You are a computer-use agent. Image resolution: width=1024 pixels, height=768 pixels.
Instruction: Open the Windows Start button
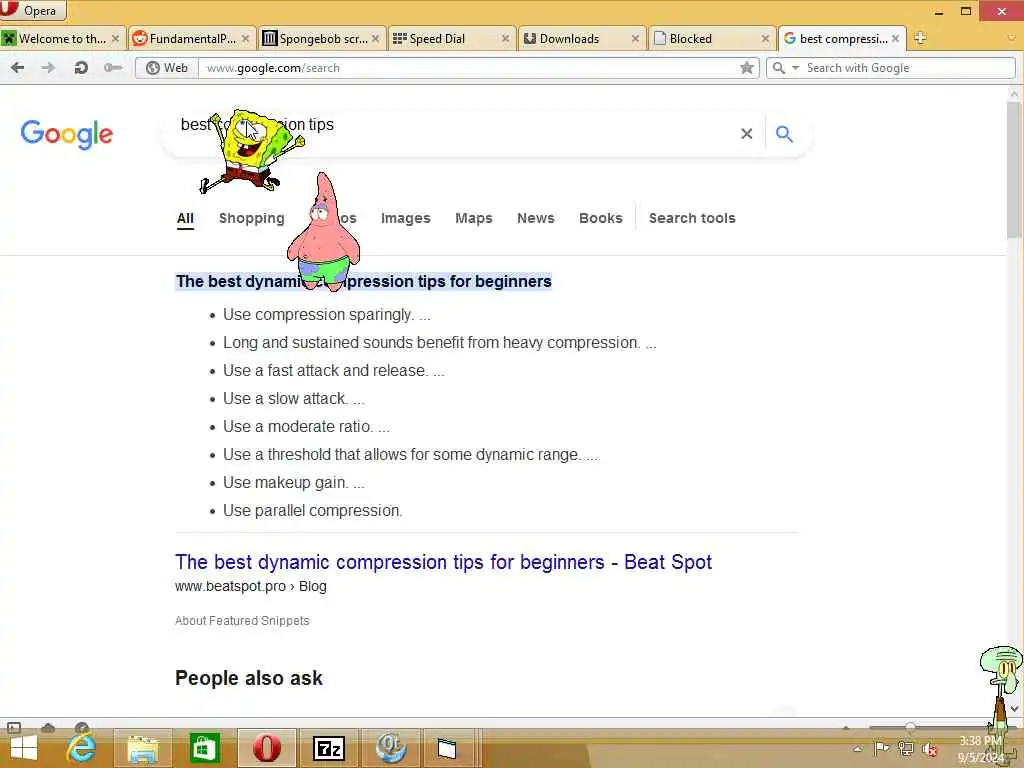24,749
